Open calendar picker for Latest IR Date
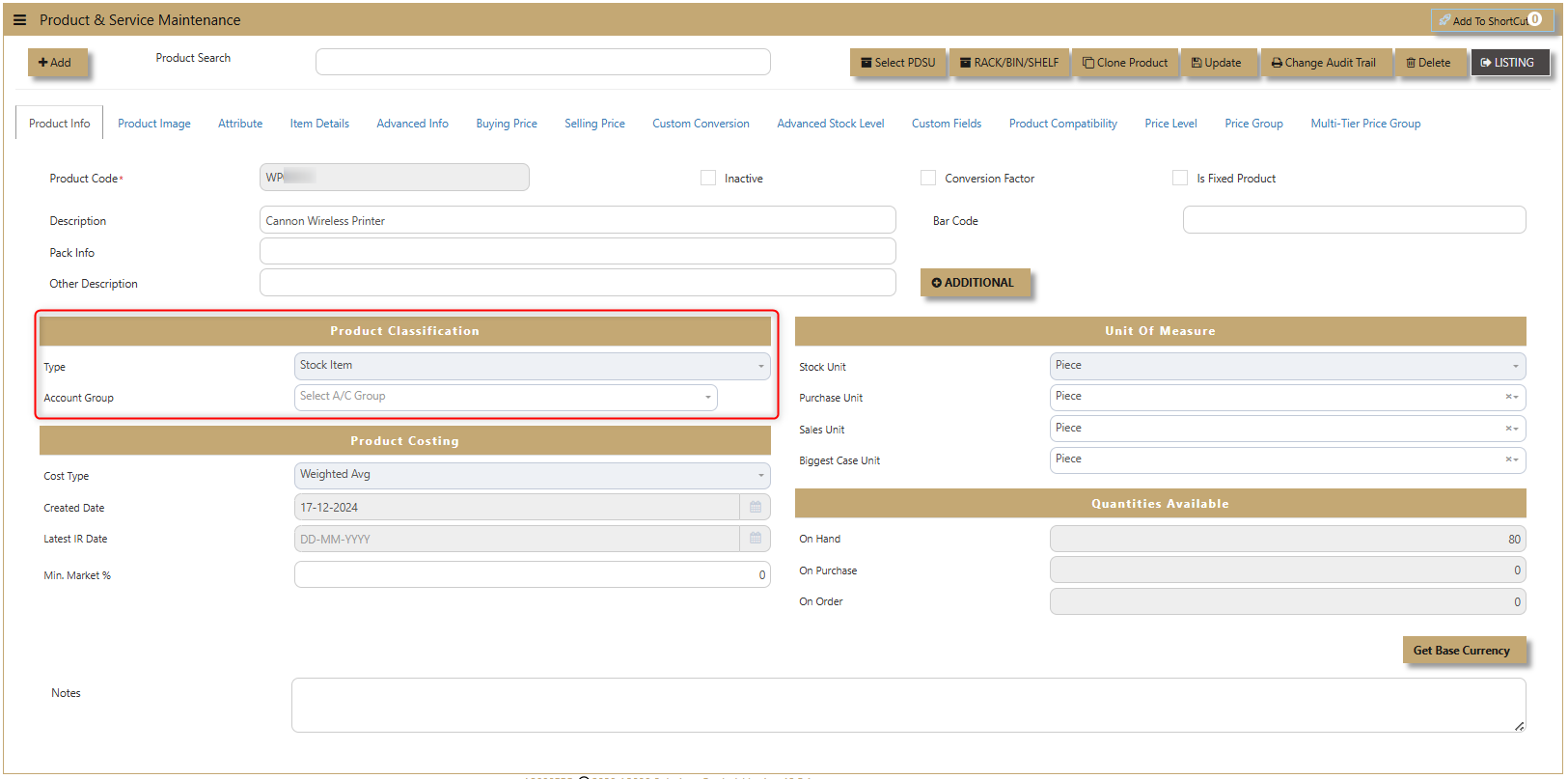Screen dimensions: 1568x779 [x=756, y=539]
